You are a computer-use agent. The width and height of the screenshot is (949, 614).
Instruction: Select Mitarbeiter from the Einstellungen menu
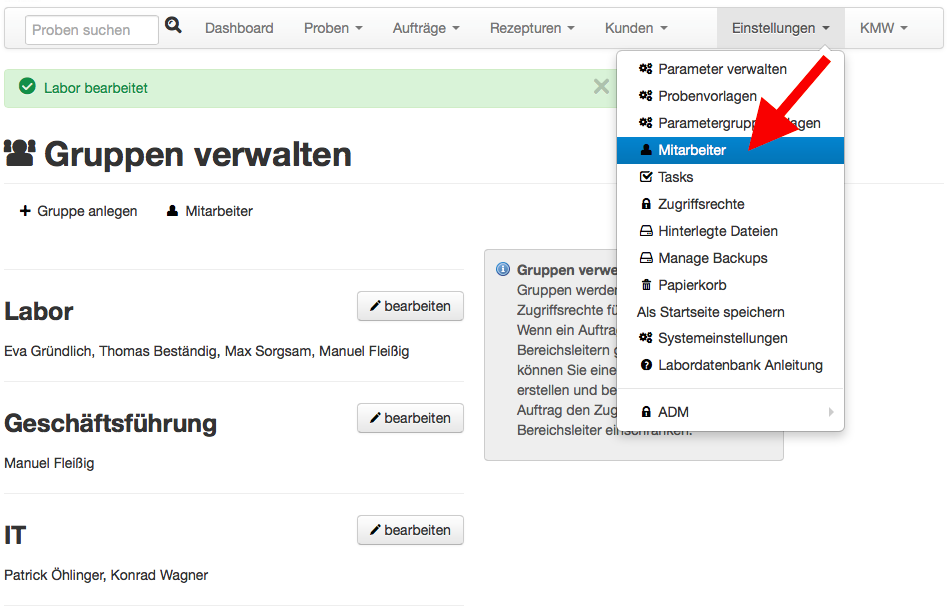pyautogui.click(x=692, y=150)
